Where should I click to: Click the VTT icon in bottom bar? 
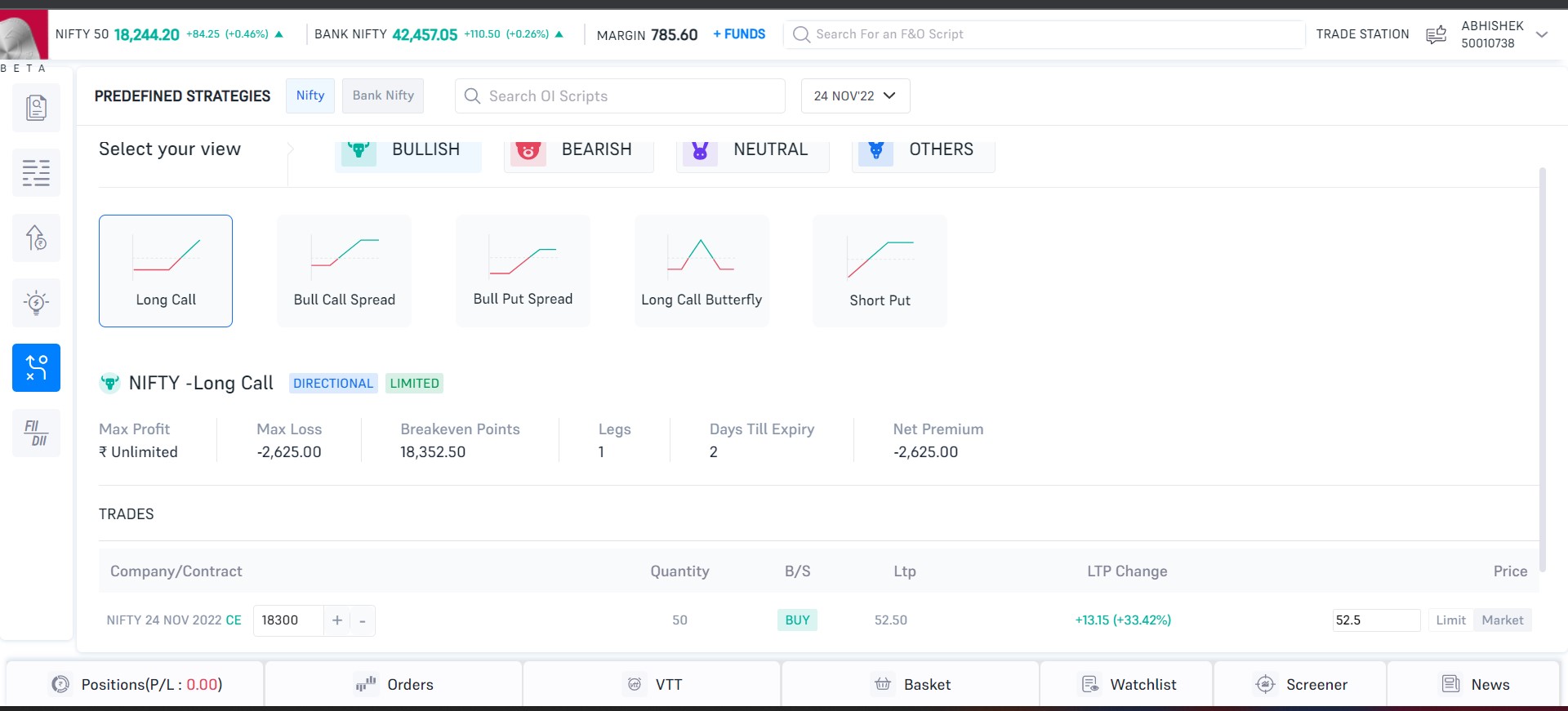click(x=635, y=684)
